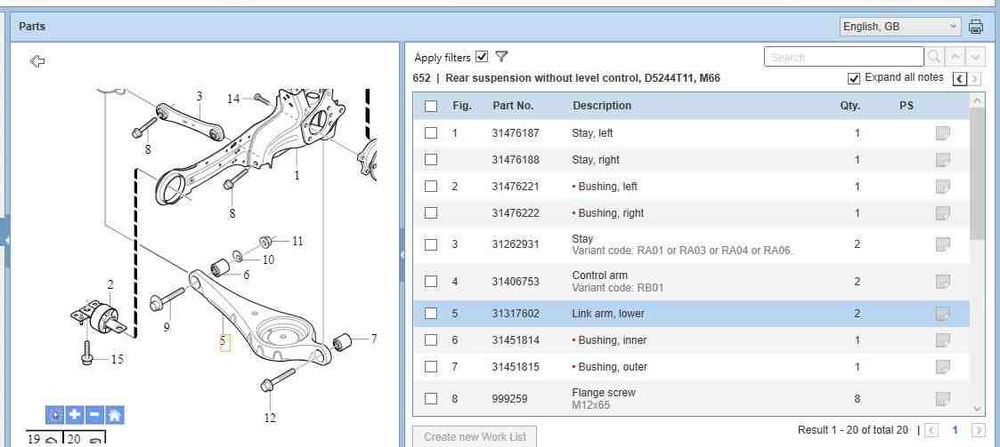Open the English, GB language dropdown

click(900, 27)
